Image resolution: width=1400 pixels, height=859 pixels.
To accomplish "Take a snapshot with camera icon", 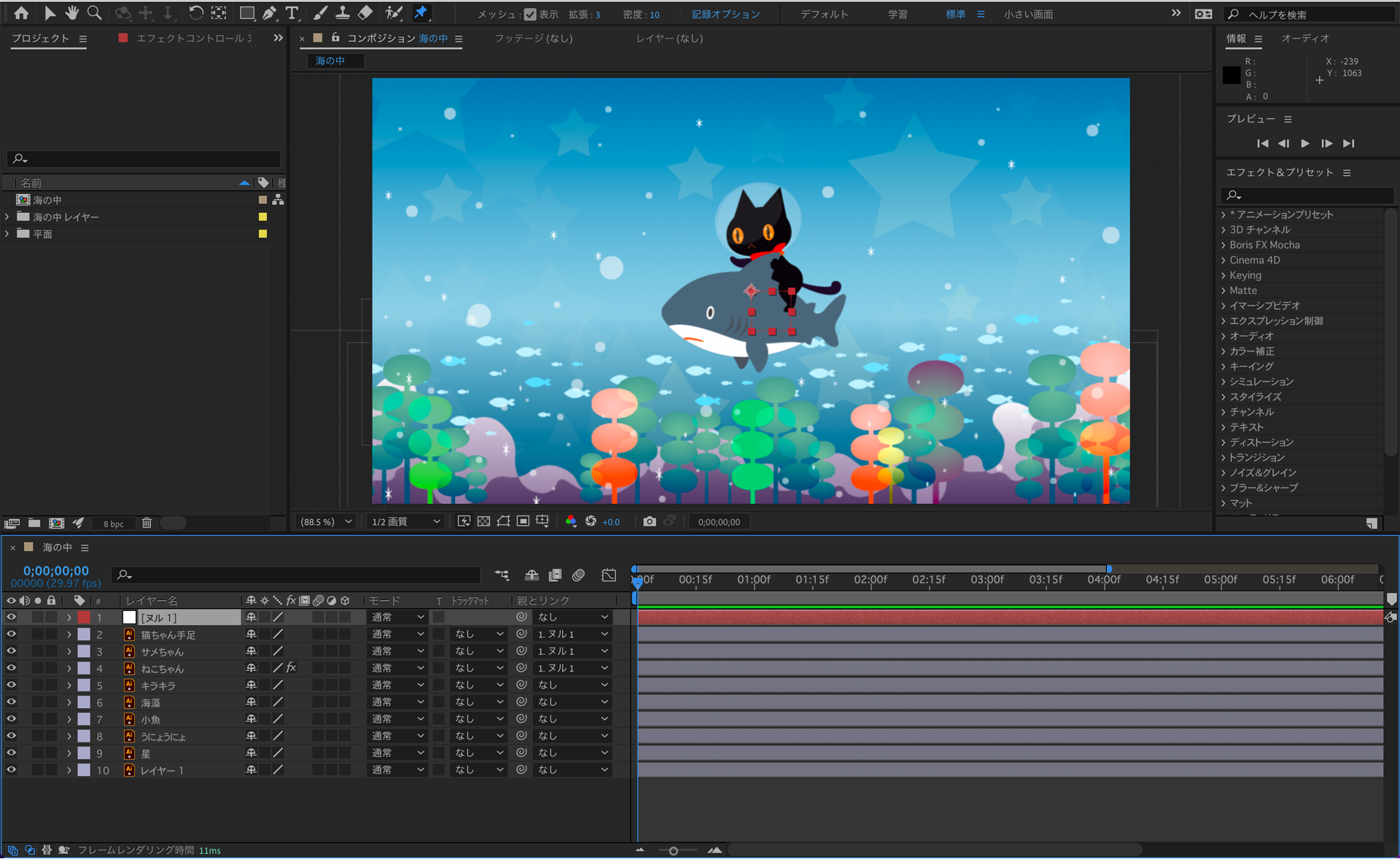I will (649, 521).
